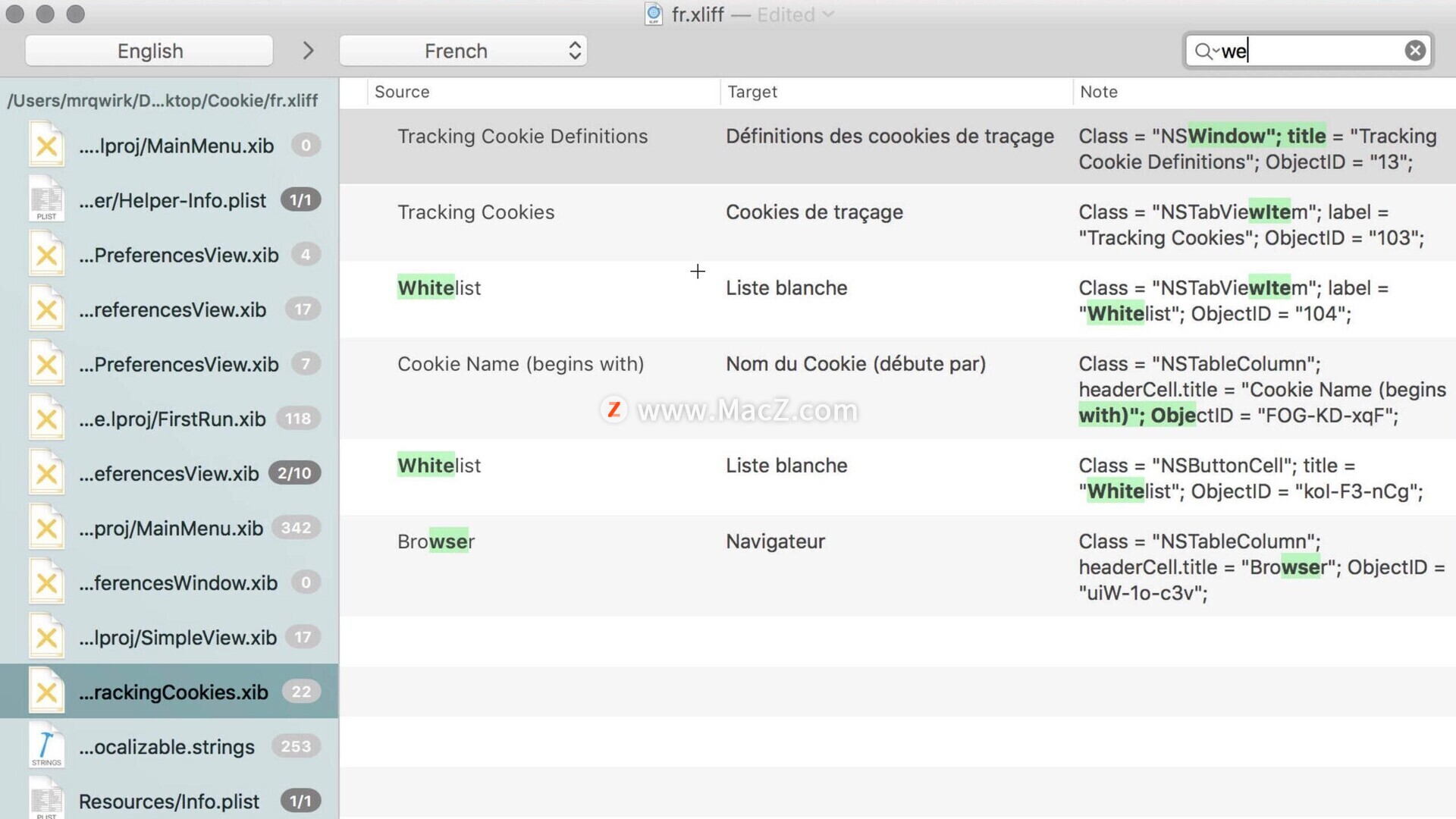
Task: Select the ...rackingCookies.xib file in sidebar
Action: [170, 691]
